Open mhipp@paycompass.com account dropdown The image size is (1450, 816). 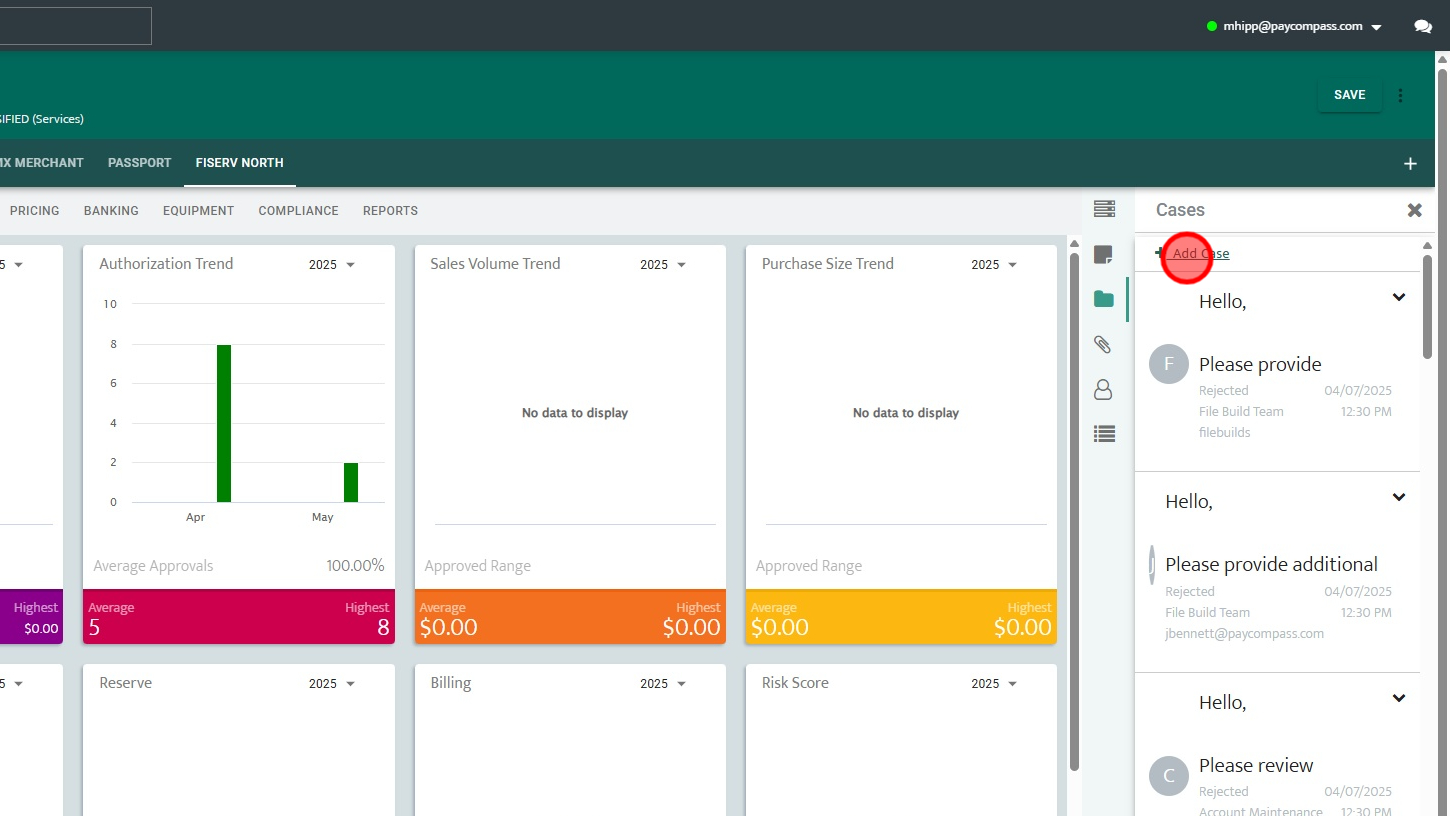coord(1294,27)
